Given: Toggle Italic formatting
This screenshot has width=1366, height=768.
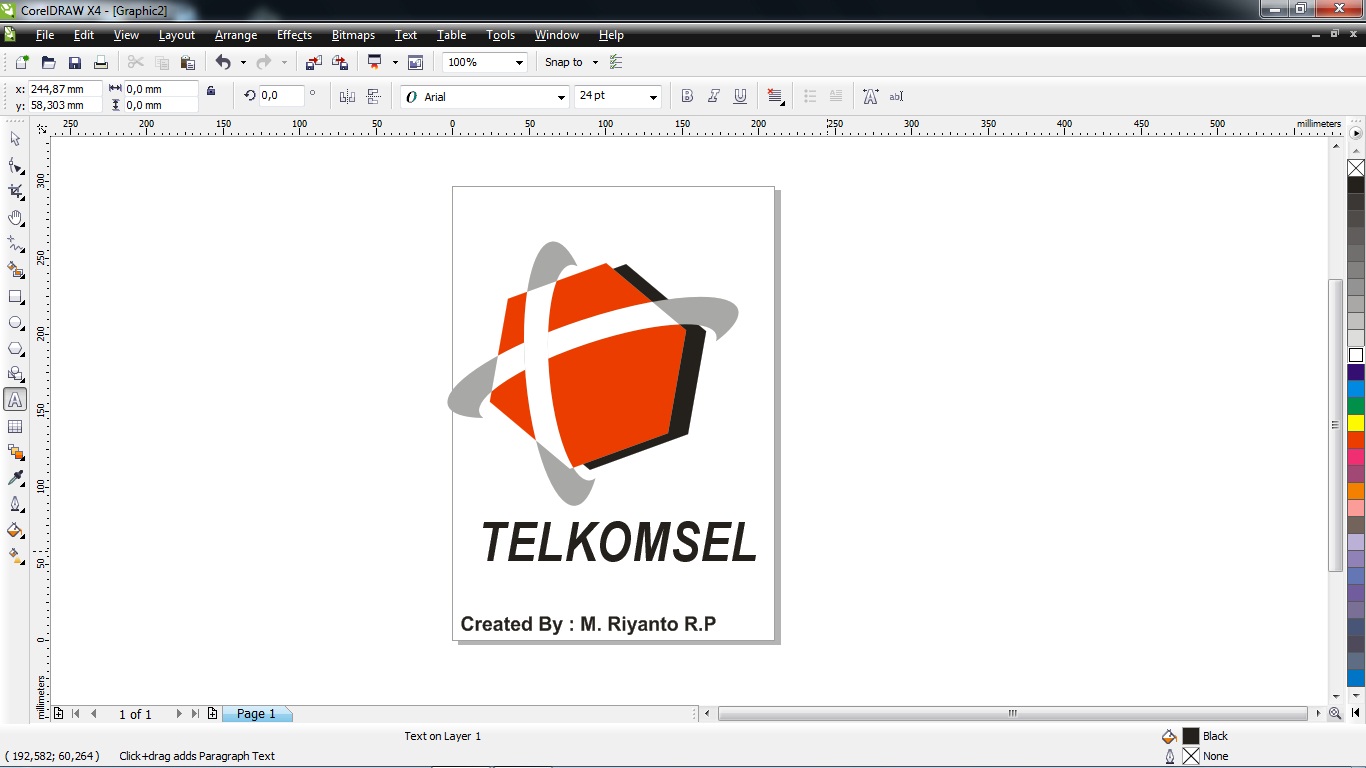Looking at the screenshot, I should (713, 96).
